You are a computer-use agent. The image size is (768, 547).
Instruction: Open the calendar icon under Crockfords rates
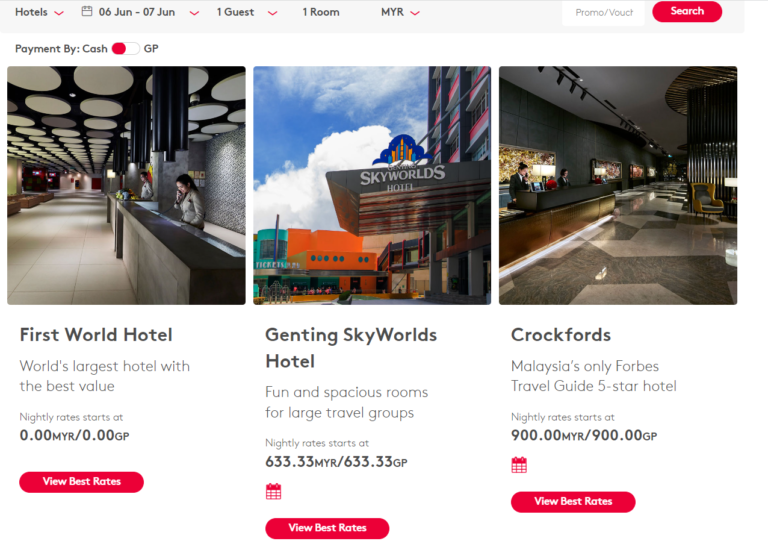pyautogui.click(x=519, y=465)
